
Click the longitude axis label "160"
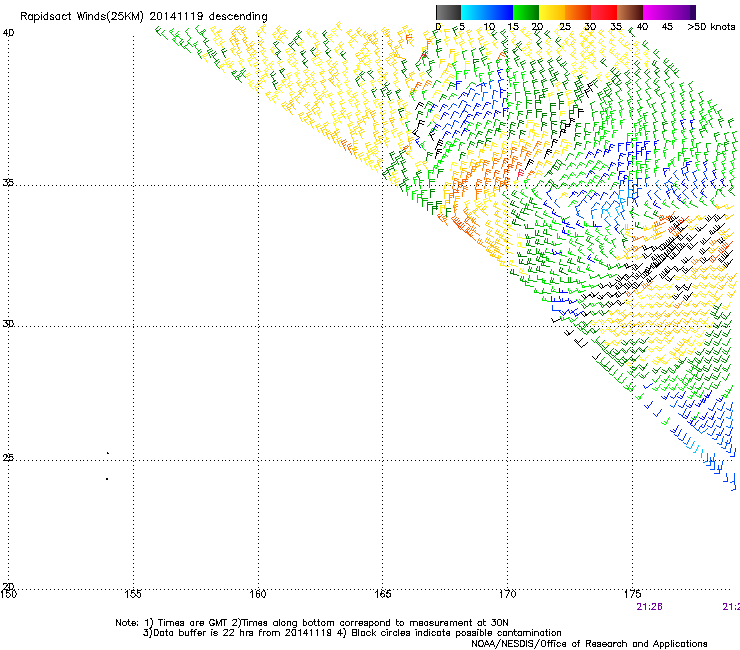point(258,594)
